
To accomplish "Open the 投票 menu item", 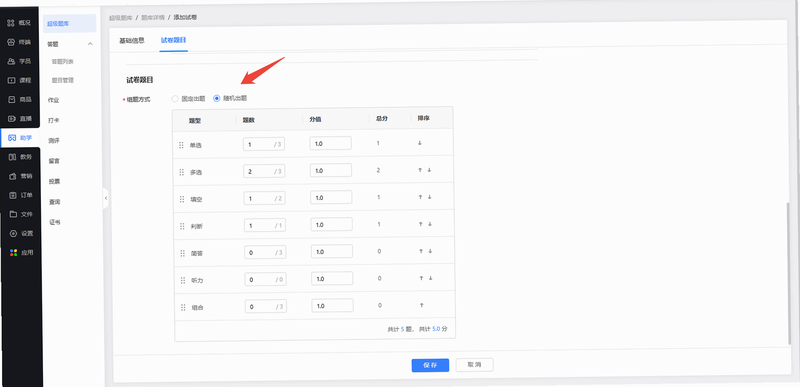I will pyautogui.click(x=55, y=182).
